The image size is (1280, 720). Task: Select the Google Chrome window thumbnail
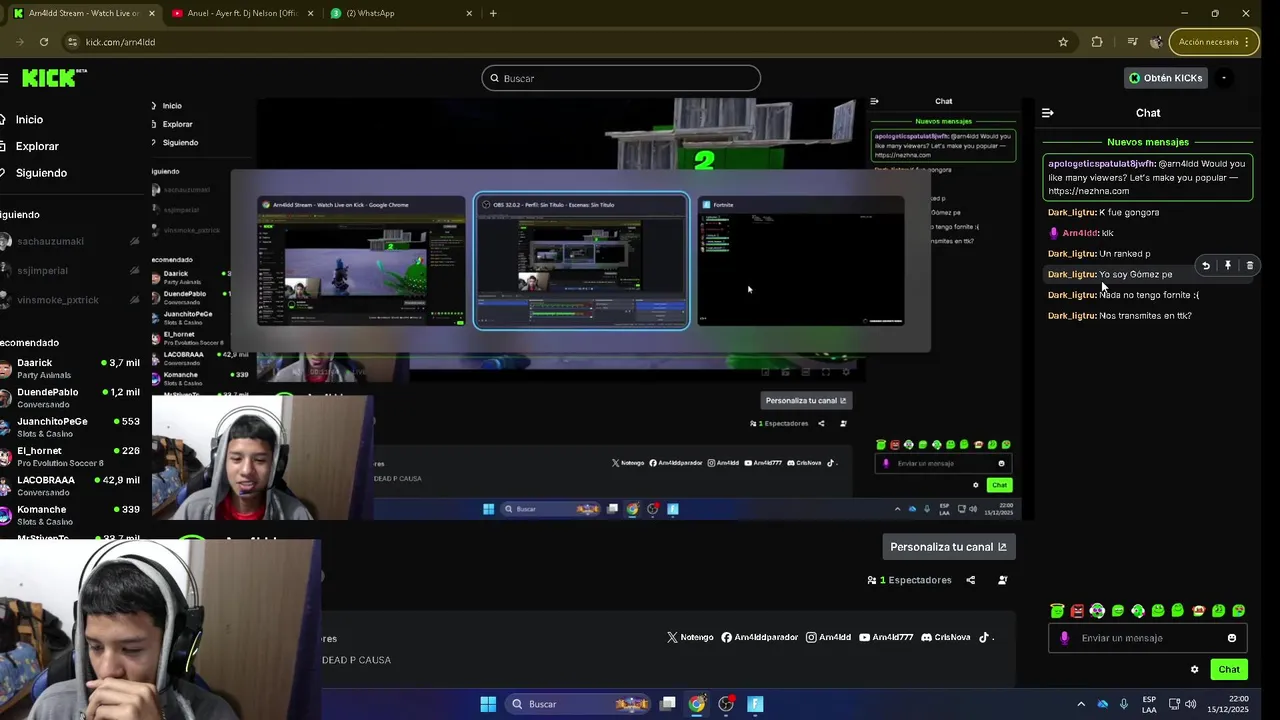[361, 261]
